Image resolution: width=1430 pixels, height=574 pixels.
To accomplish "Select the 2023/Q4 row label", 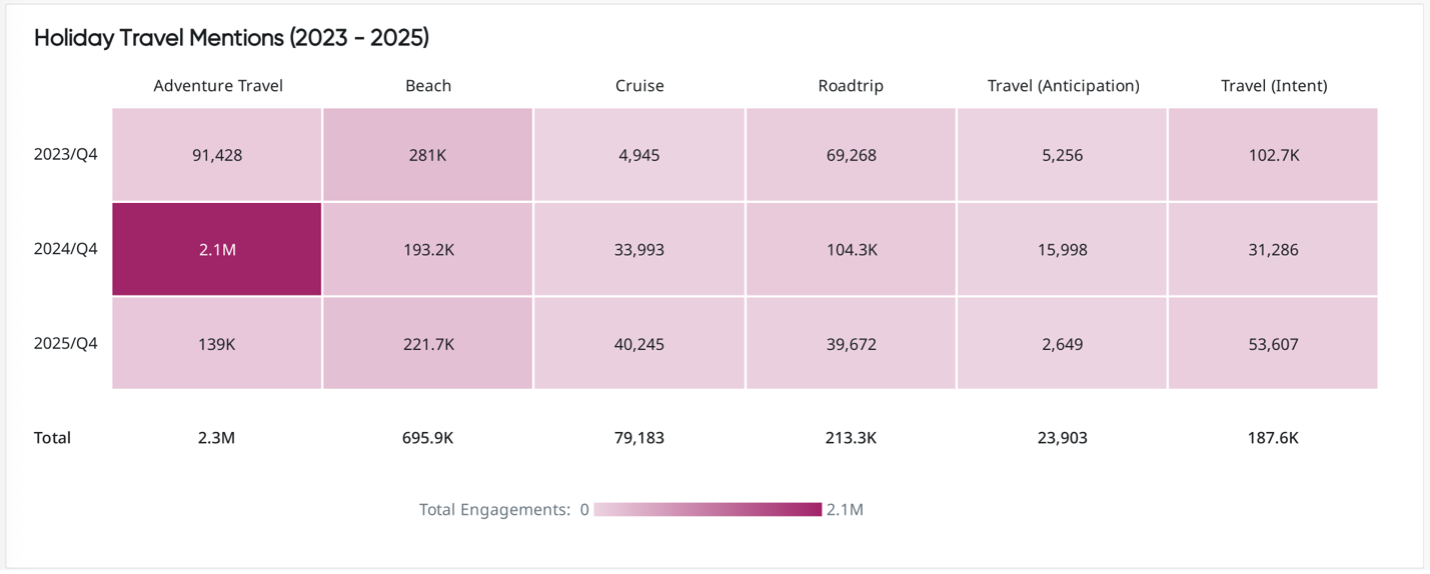I will point(66,155).
